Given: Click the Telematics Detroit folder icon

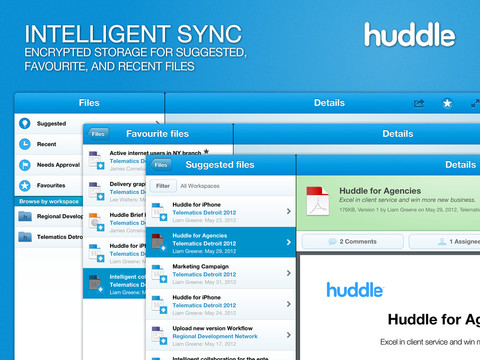Looking at the screenshot, I should click(x=25, y=237).
